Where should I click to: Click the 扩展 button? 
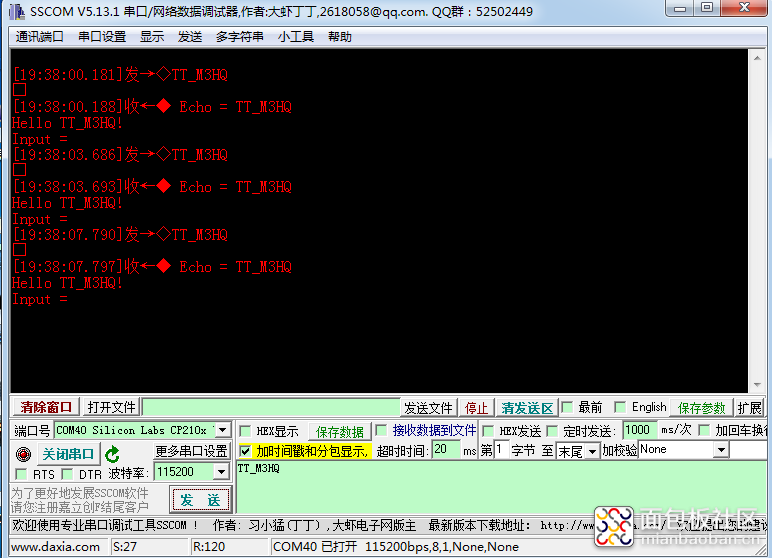[749, 408]
